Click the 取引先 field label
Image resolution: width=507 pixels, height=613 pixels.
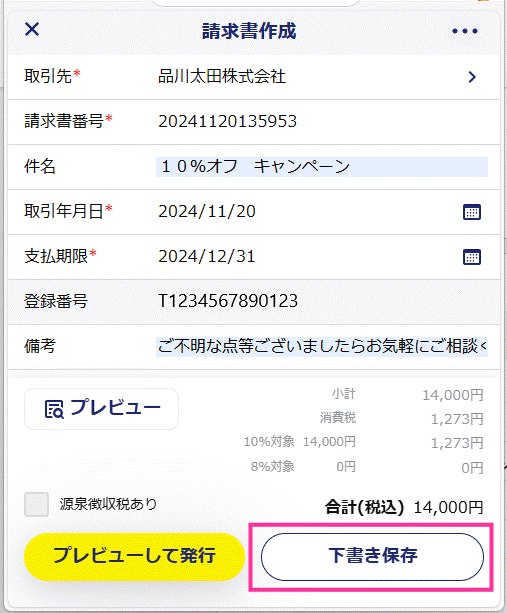[48, 76]
